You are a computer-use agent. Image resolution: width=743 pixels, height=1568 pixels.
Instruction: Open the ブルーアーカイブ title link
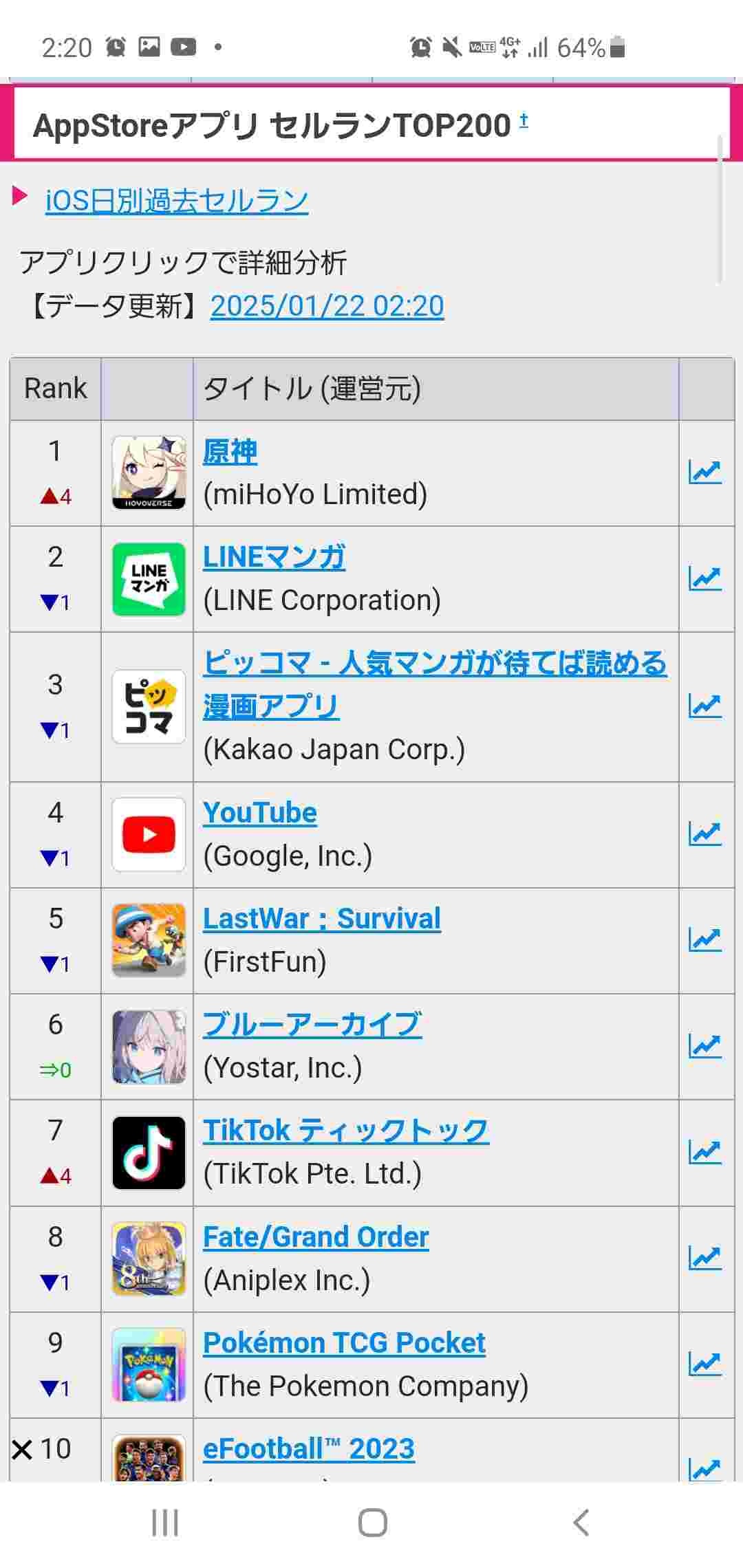pyautogui.click(x=312, y=1025)
